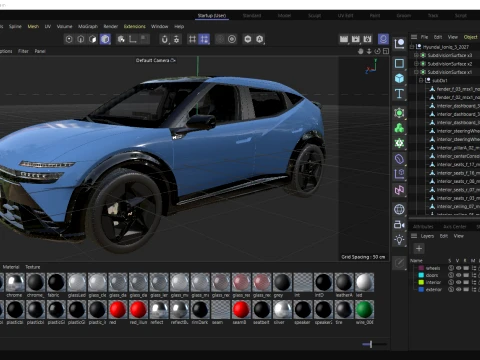This screenshot has width=480, height=360.
Task: Open Material manager Texture menu
Action: click(x=33, y=267)
